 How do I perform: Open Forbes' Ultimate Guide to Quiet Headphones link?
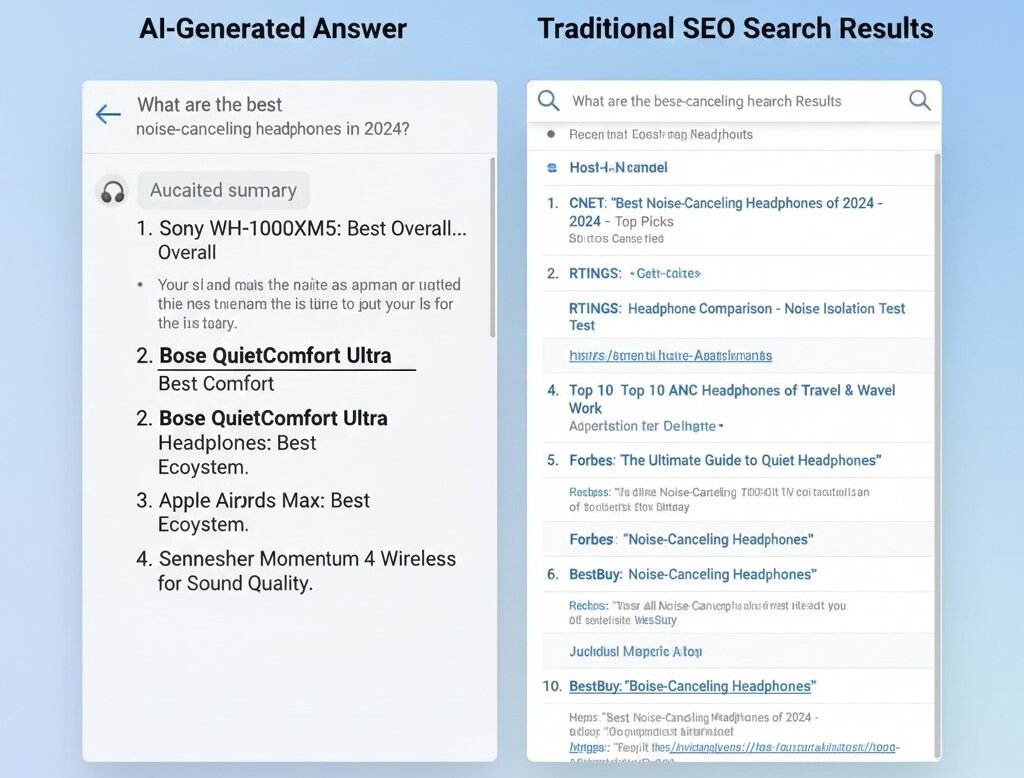(x=725, y=460)
